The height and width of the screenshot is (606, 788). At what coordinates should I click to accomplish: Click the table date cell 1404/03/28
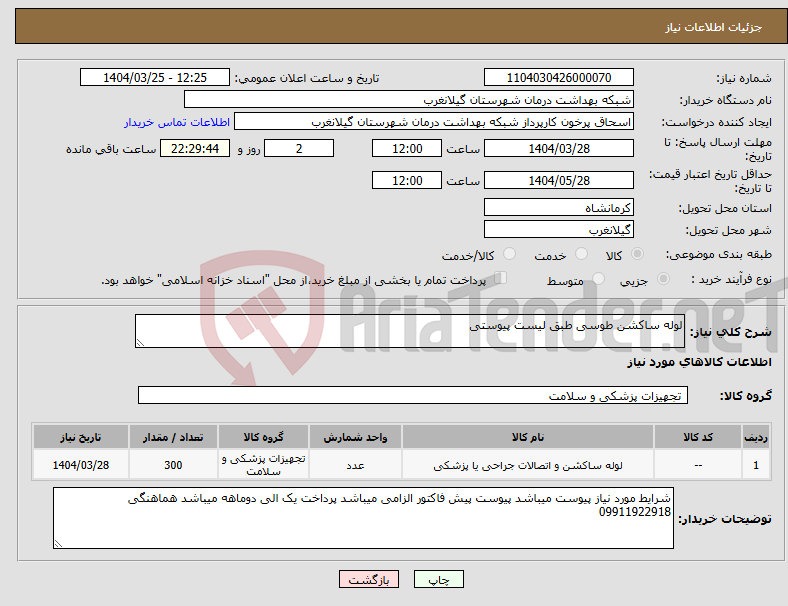(x=80, y=465)
